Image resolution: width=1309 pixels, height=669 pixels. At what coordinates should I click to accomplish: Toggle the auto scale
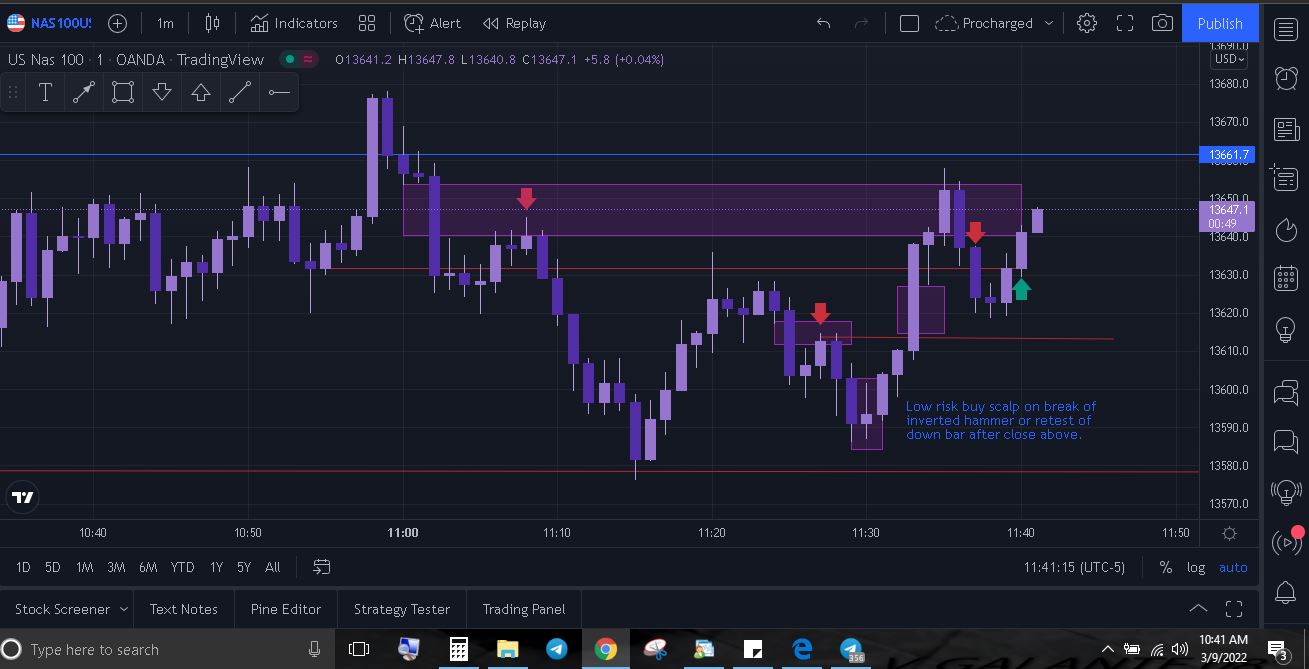click(1233, 567)
